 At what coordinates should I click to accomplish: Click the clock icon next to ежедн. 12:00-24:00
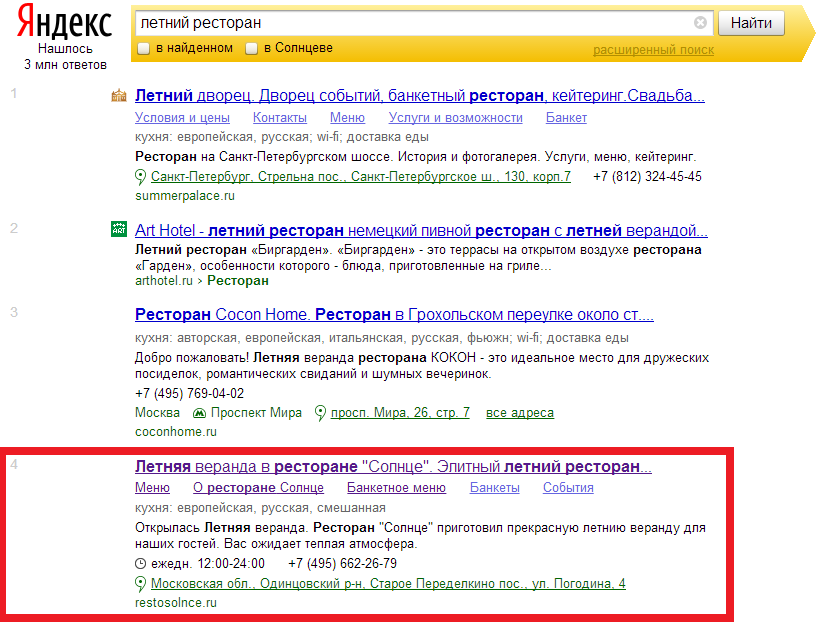point(141,564)
